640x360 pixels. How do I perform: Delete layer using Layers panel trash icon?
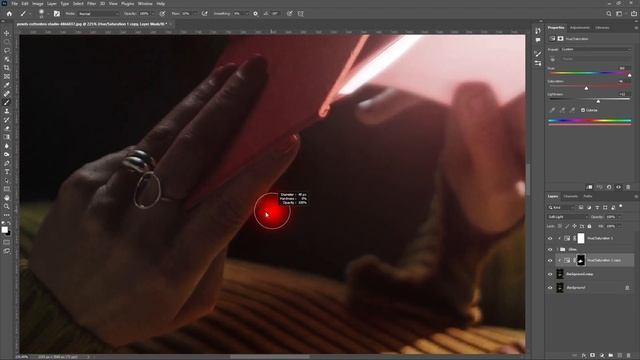click(x=629, y=356)
